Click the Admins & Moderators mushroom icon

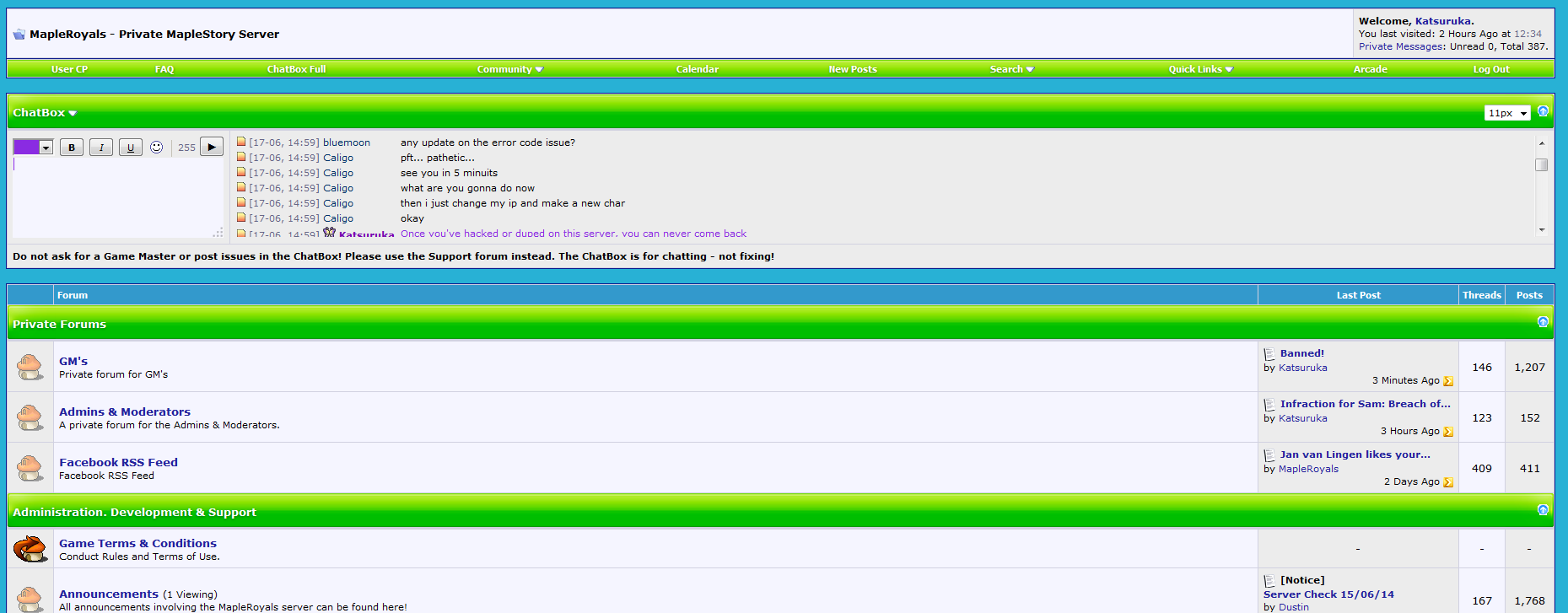[x=30, y=417]
